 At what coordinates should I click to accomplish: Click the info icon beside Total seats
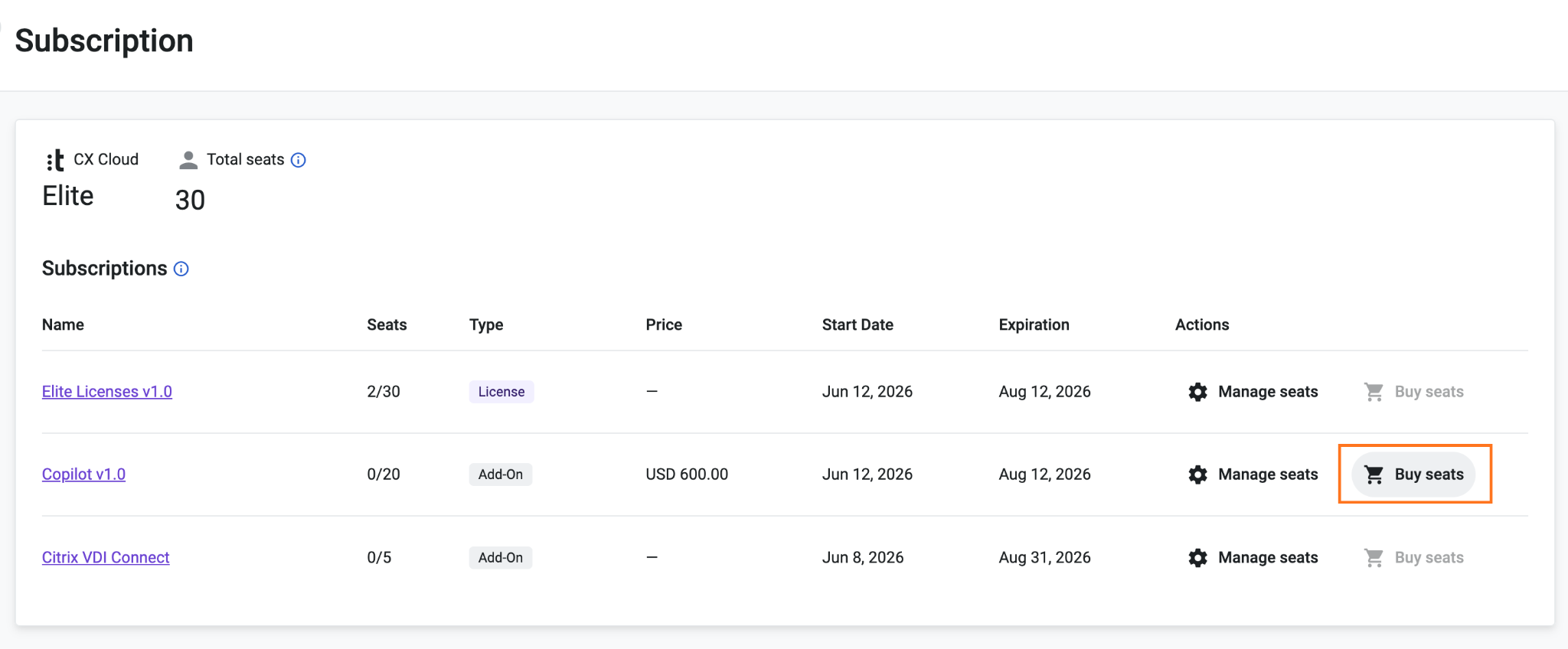299,160
